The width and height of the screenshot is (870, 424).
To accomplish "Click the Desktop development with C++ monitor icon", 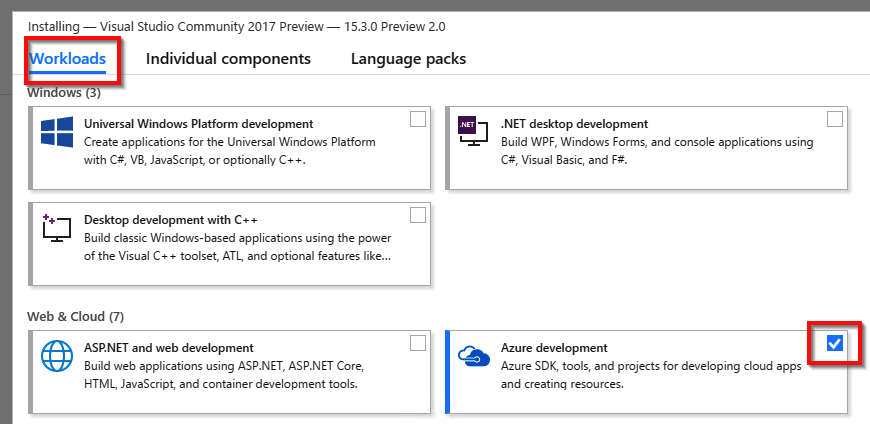I will pyautogui.click(x=57, y=227).
